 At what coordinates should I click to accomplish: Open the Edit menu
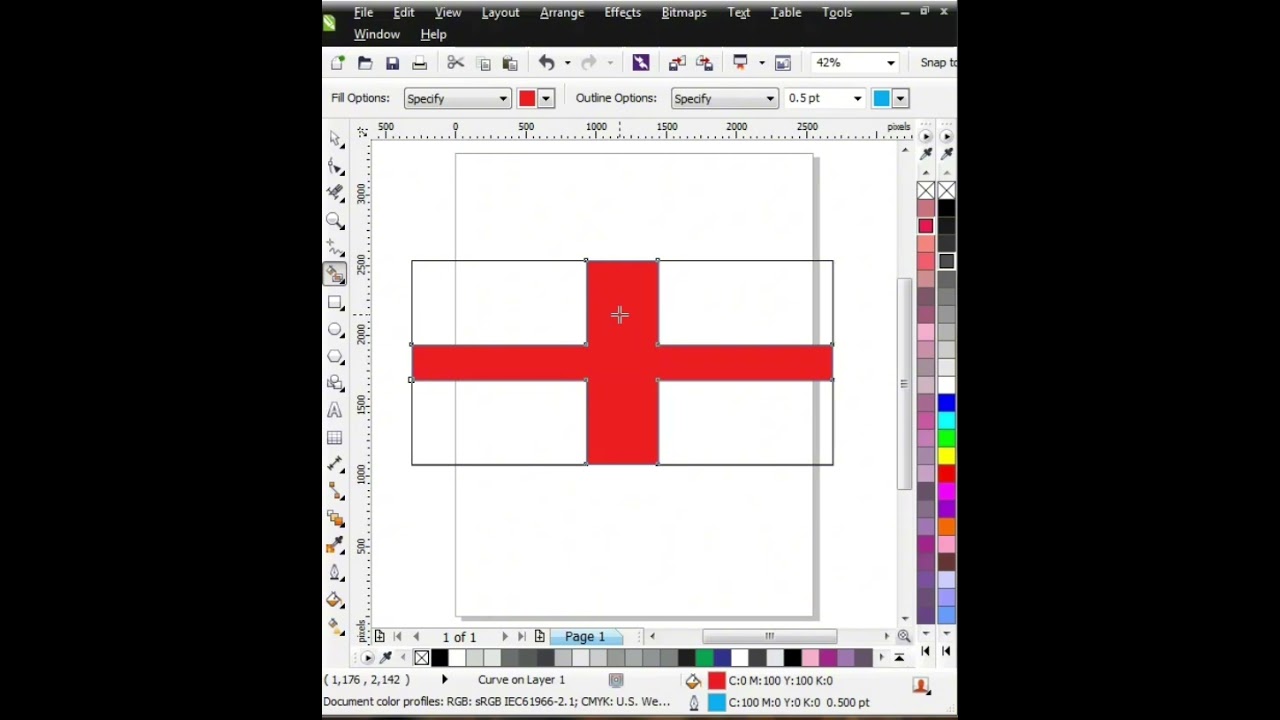pyautogui.click(x=404, y=12)
